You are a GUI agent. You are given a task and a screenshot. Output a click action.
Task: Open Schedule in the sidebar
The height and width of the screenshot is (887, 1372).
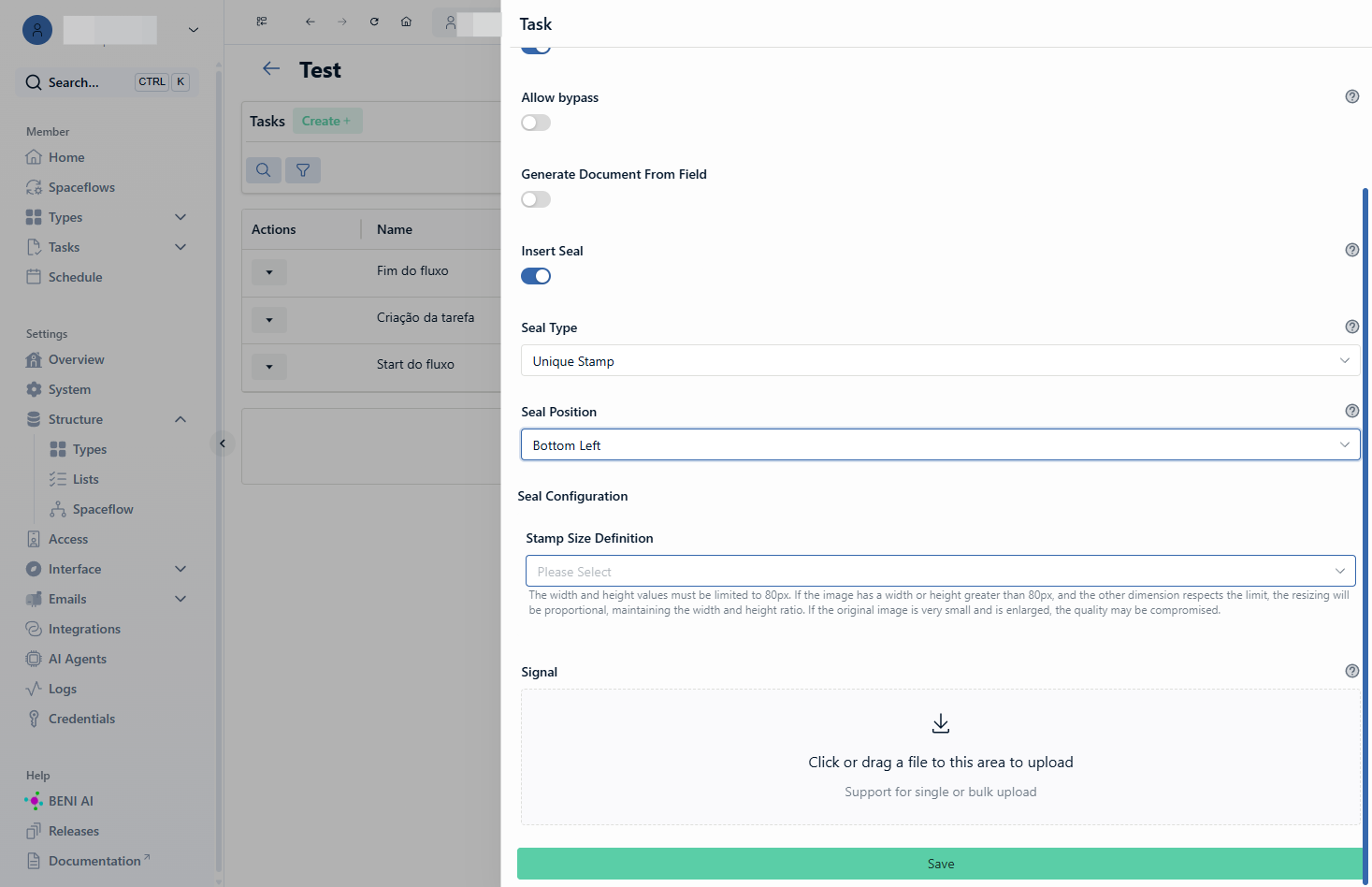coord(75,277)
